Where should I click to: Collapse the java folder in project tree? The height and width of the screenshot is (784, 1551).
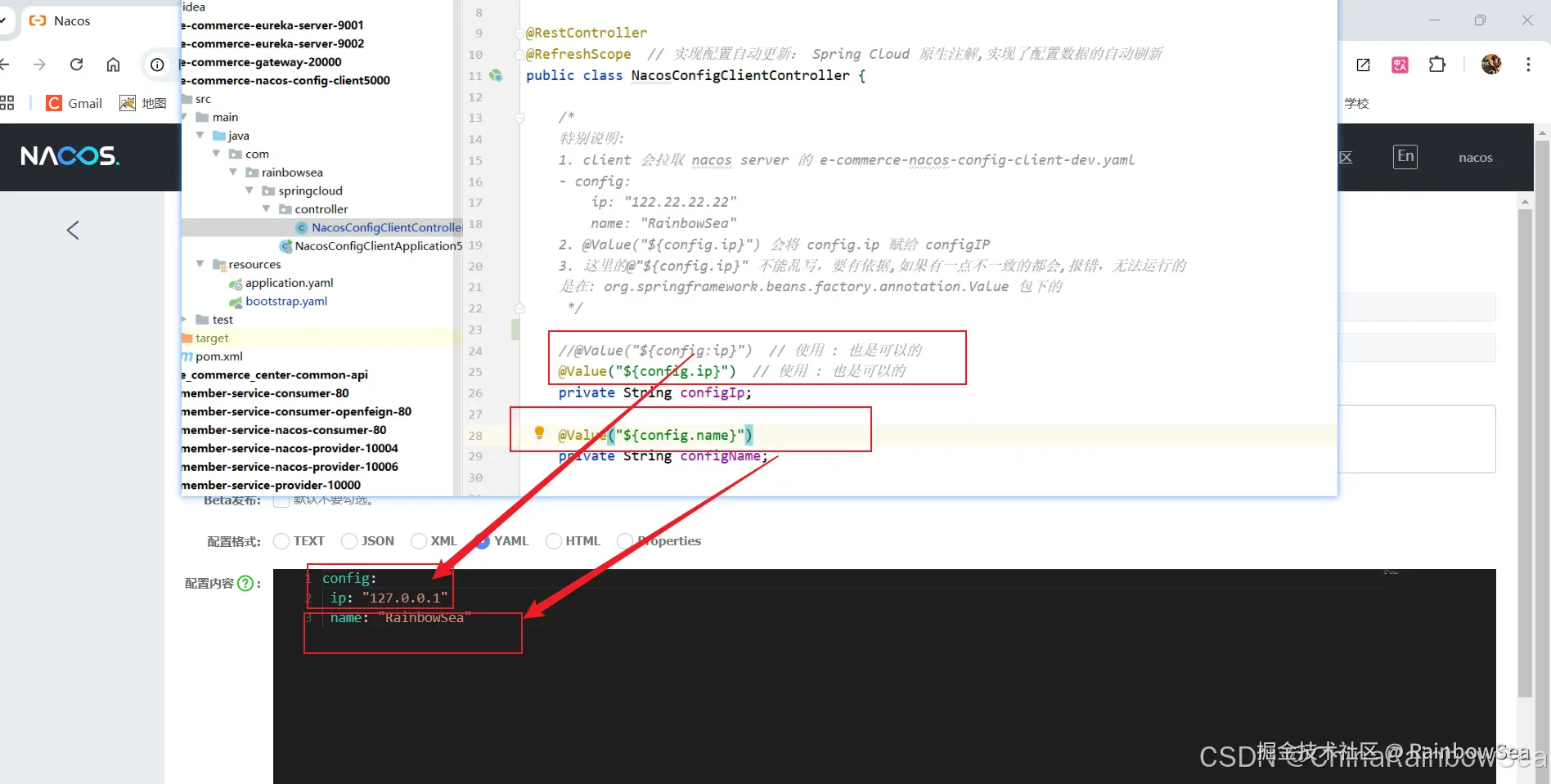[200, 135]
